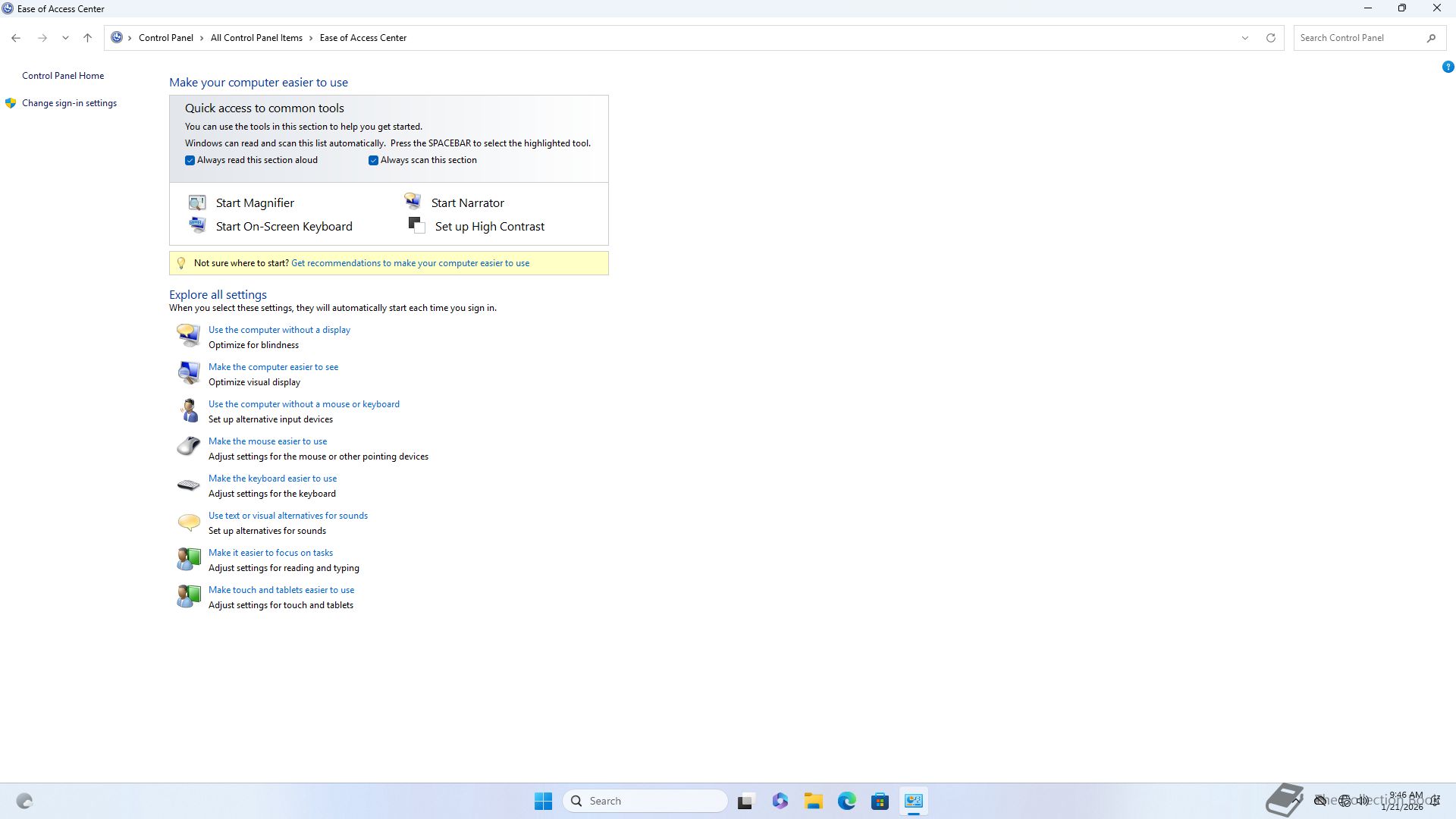This screenshot has height=819, width=1456.
Task: Open Make the computer easier to see
Action: tap(273, 367)
